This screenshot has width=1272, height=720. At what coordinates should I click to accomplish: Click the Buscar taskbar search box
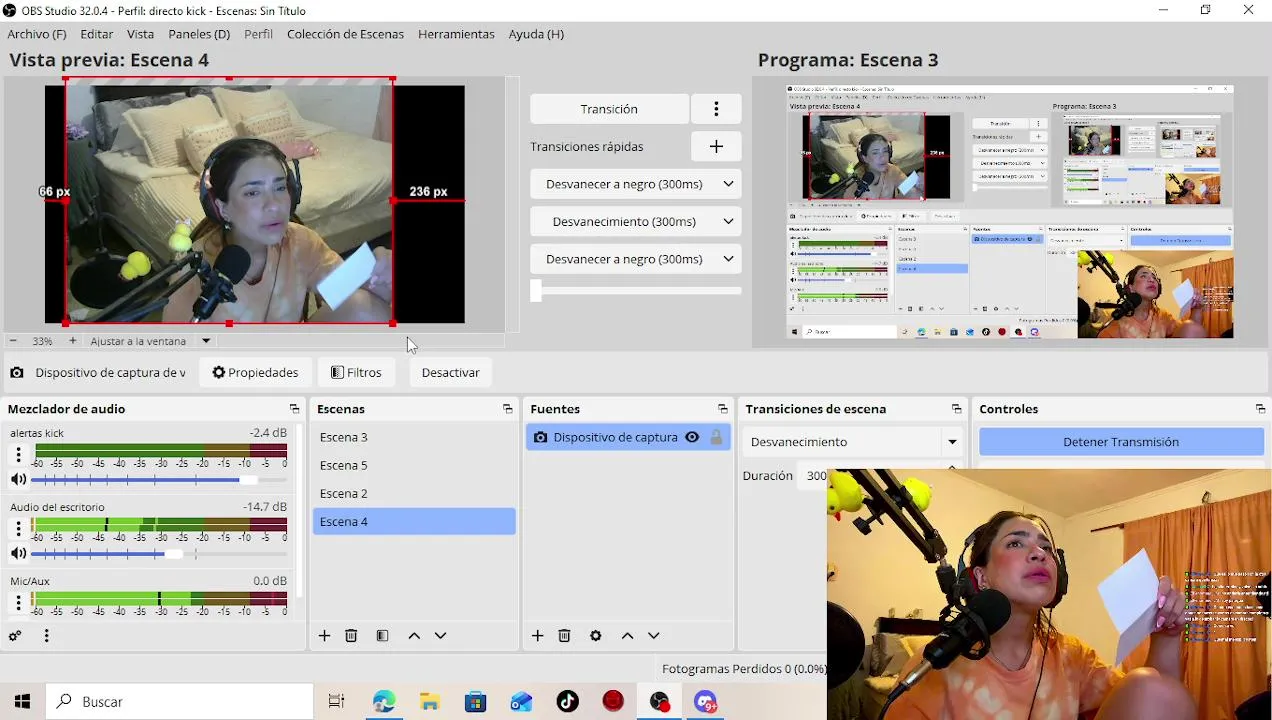point(180,702)
